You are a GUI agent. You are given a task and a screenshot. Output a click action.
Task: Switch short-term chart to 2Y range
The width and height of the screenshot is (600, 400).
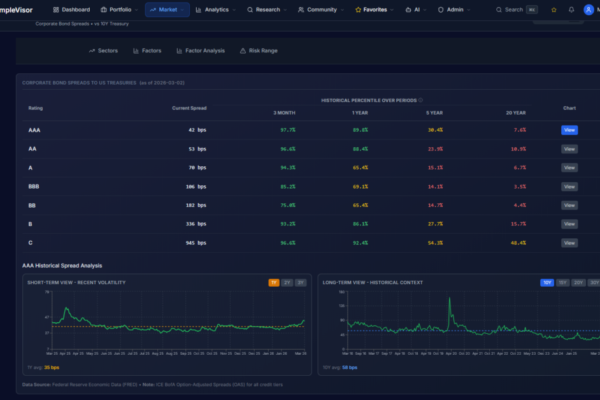pyautogui.click(x=286, y=282)
